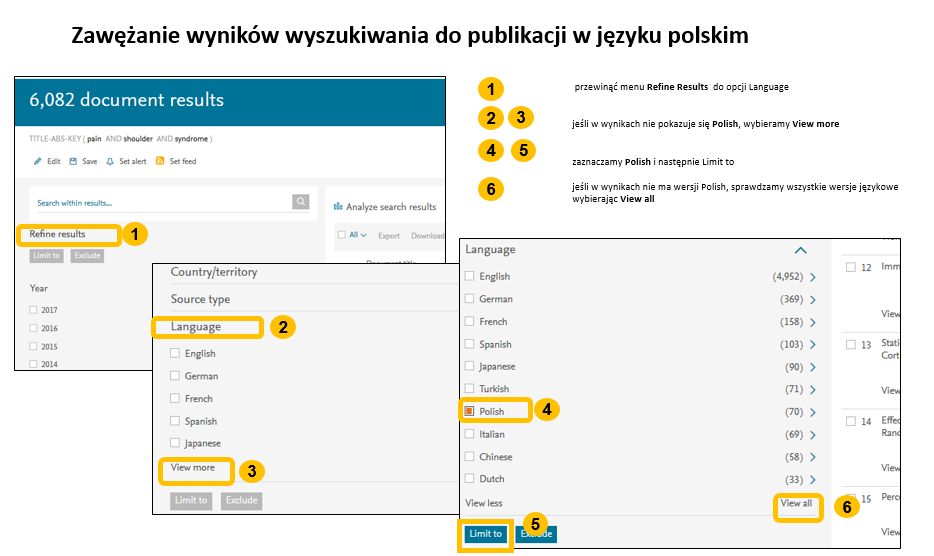Open the Country/territory filter section
The height and width of the screenshot is (556, 934).
pos(213,272)
